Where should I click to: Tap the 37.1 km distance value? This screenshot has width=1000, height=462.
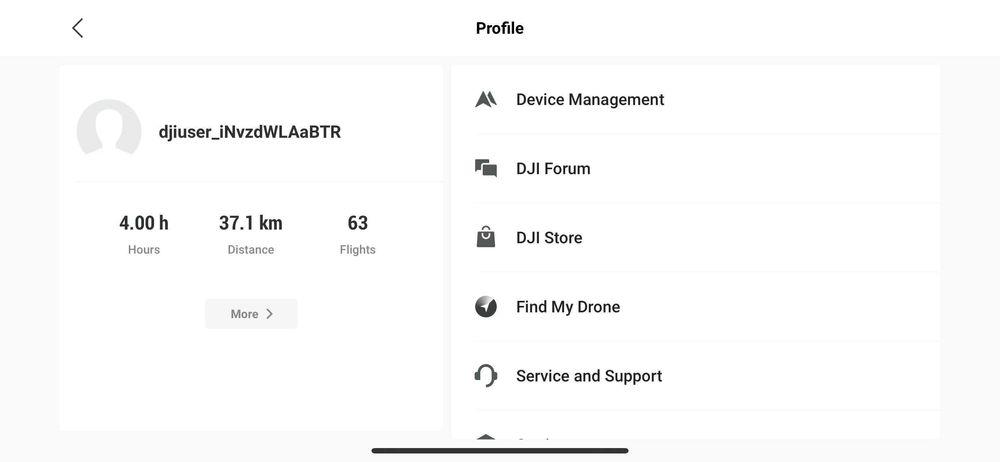(x=251, y=223)
